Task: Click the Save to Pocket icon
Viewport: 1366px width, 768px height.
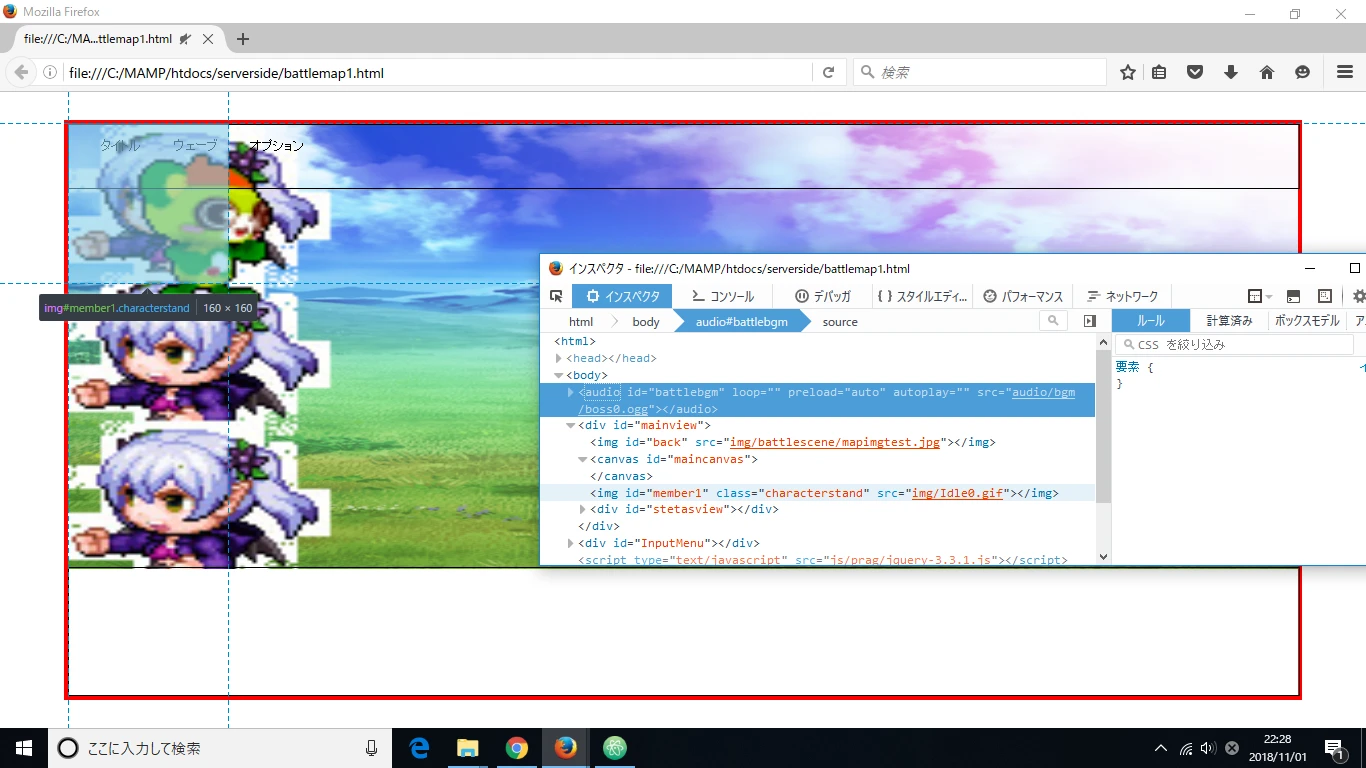Action: 1195,72
